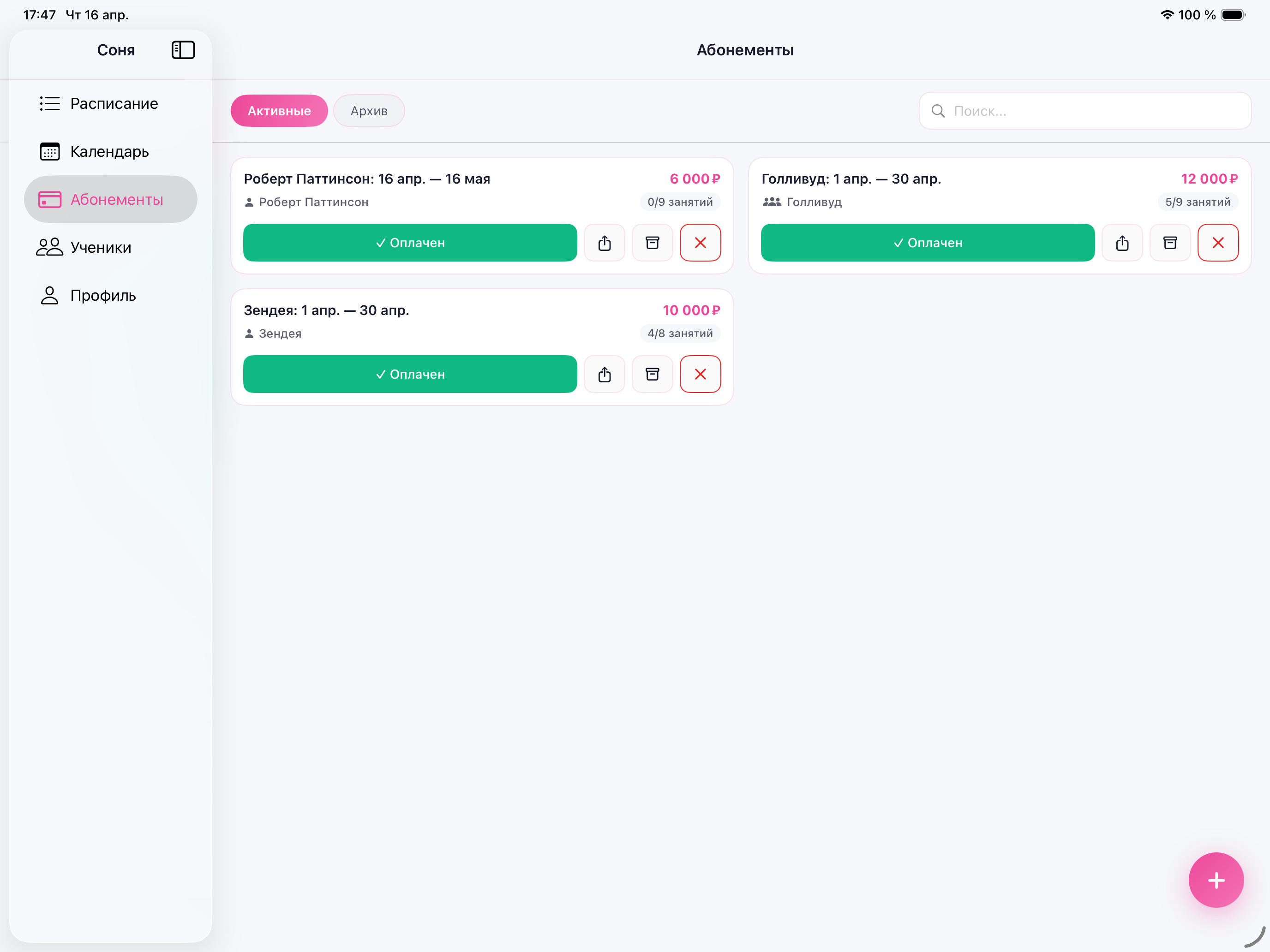
Task: Collapse the sidebar with the panel icon
Action: (183, 50)
